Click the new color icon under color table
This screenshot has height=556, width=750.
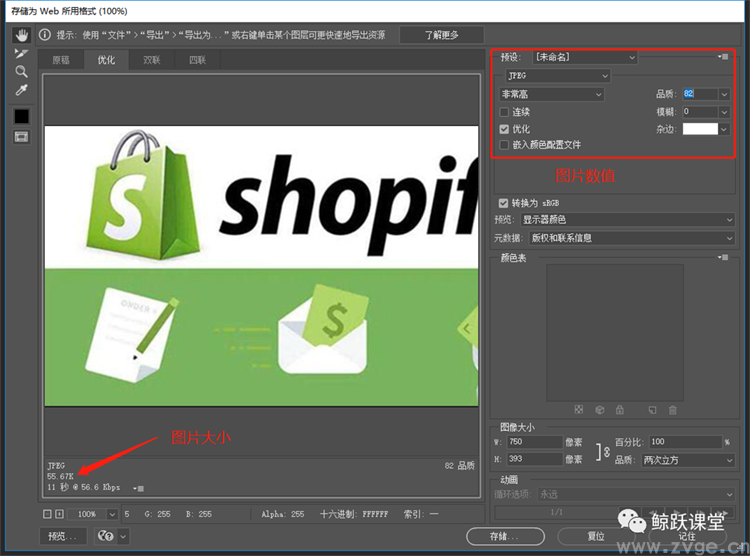[x=651, y=410]
